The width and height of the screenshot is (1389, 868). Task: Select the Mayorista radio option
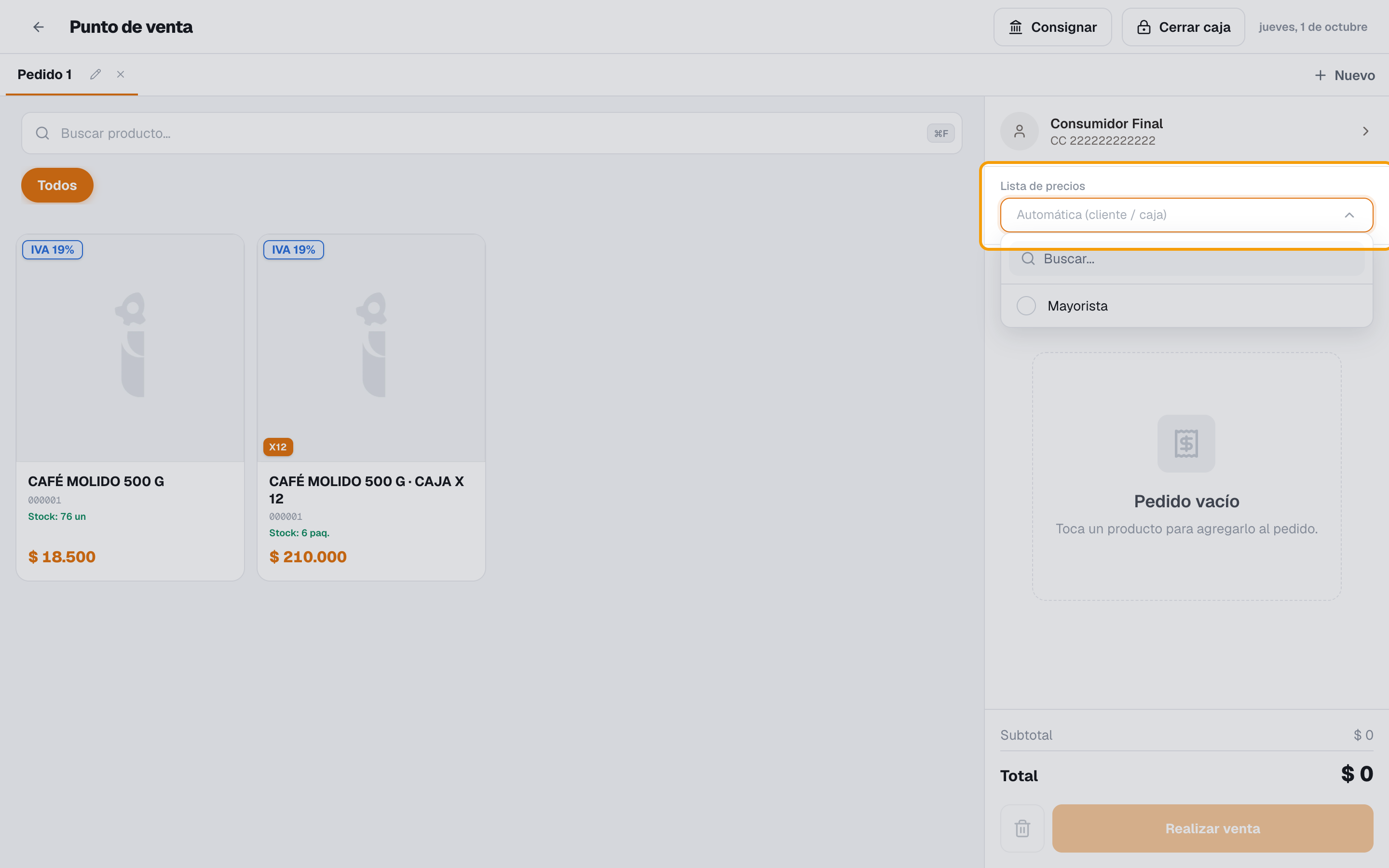tap(1026, 305)
